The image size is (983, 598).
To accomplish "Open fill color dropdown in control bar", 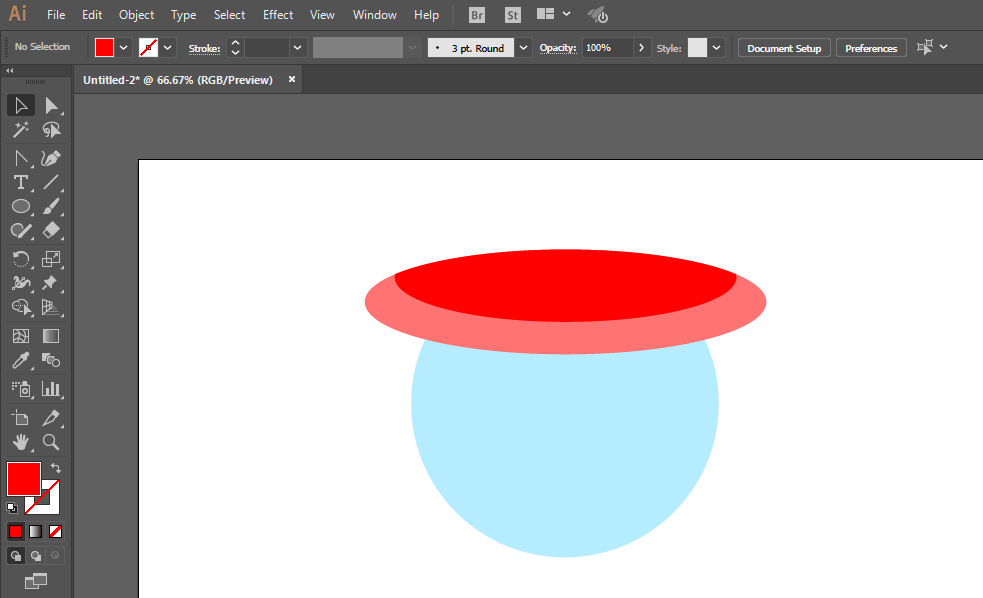I will (124, 48).
